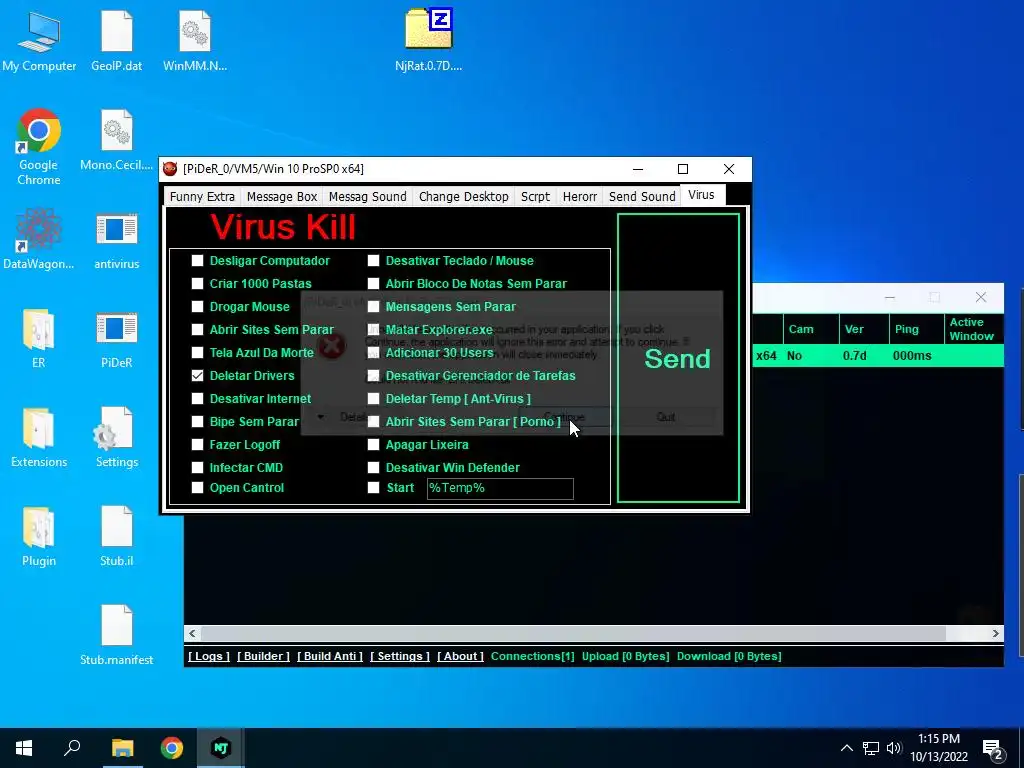Viewport: 1024px width, 768px height.
Task: Open volume tray icon
Action: [x=894, y=748]
